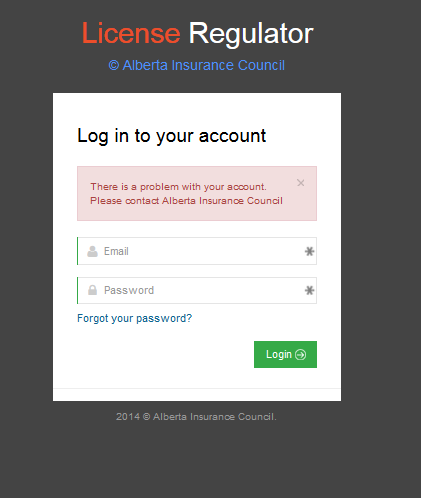This screenshot has height=498, width=421.
Task: Click the 'There is a problem' alert line
Action: [x=178, y=187]
